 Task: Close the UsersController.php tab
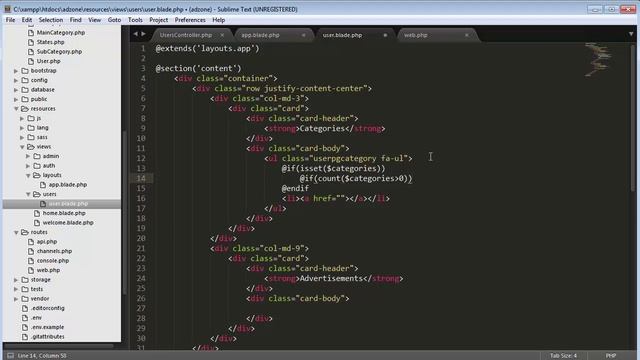pos(222,35)
